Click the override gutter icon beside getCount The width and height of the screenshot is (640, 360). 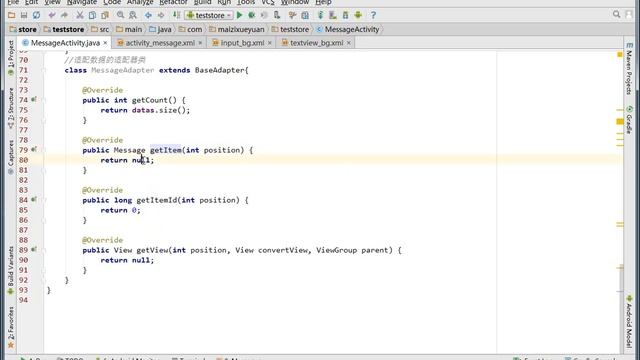pos(34,99)
